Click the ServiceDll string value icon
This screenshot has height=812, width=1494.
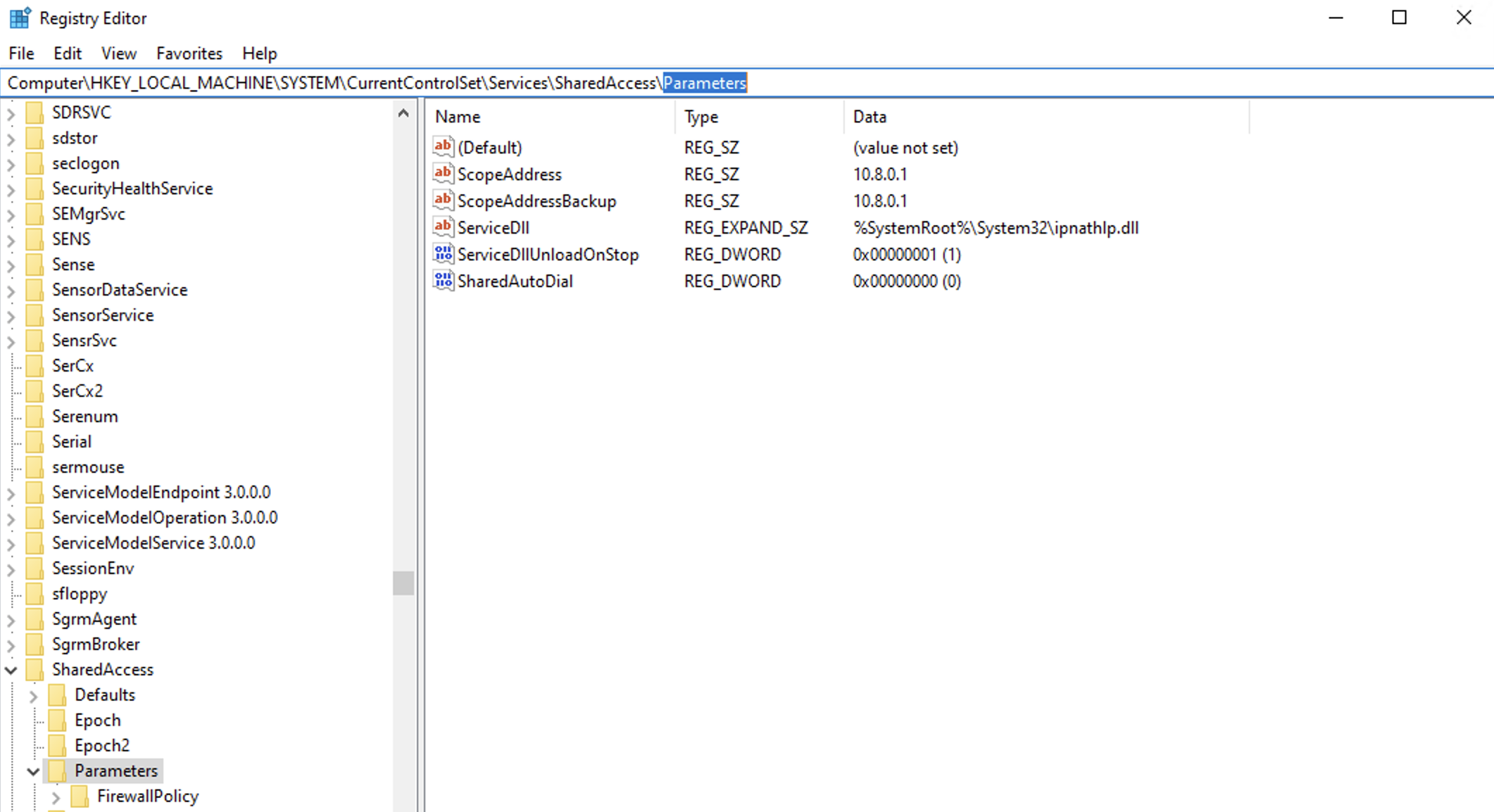pos(443,227)
